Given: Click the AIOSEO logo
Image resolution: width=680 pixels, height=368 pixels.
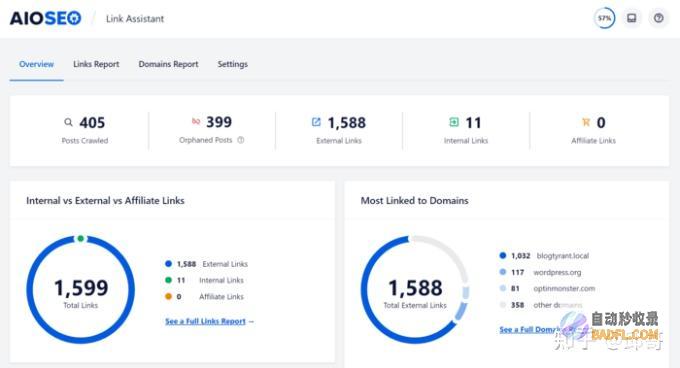Looking at the screenshot, I should click(x=45, y=18).
